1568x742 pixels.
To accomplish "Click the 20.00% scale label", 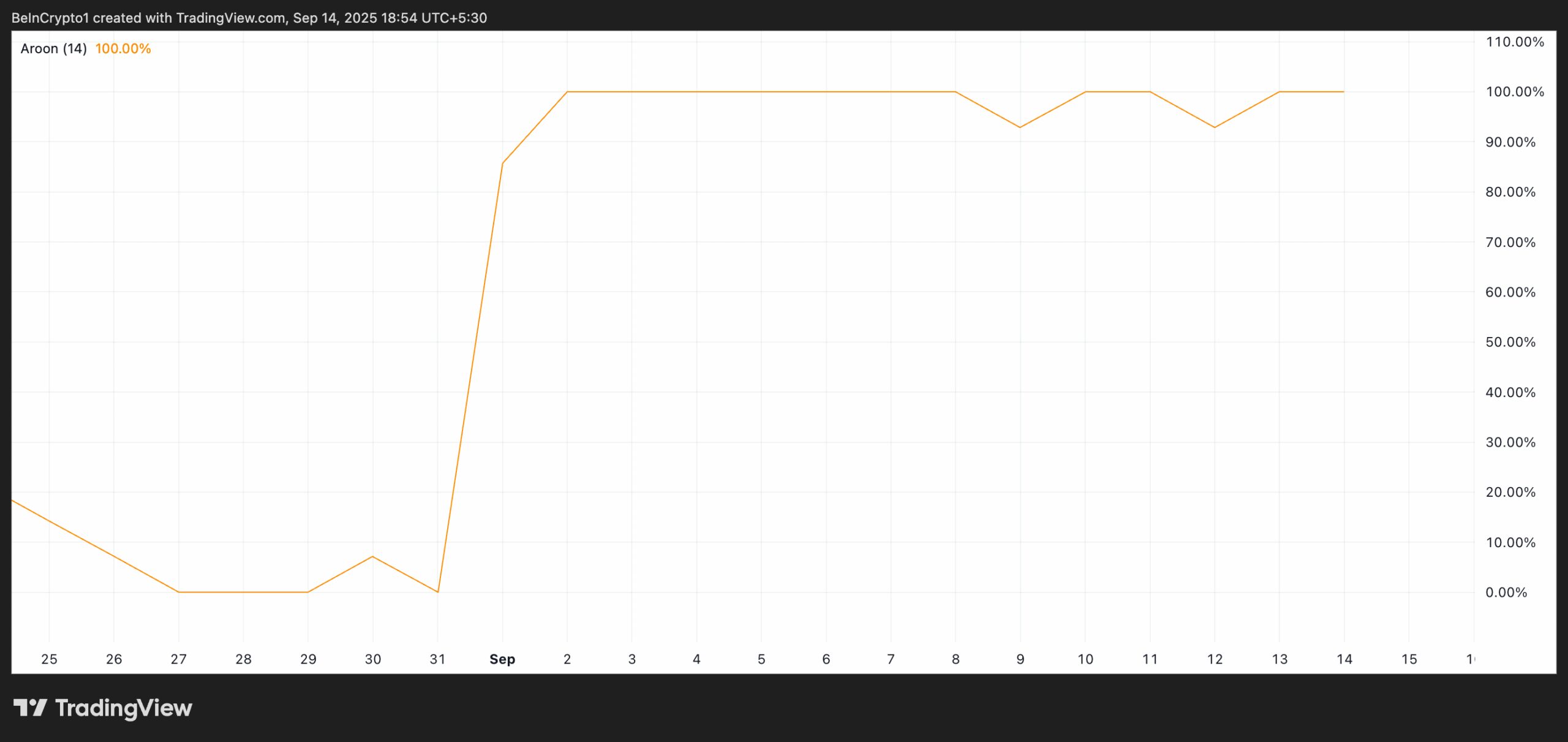I will click(1510, 492).
